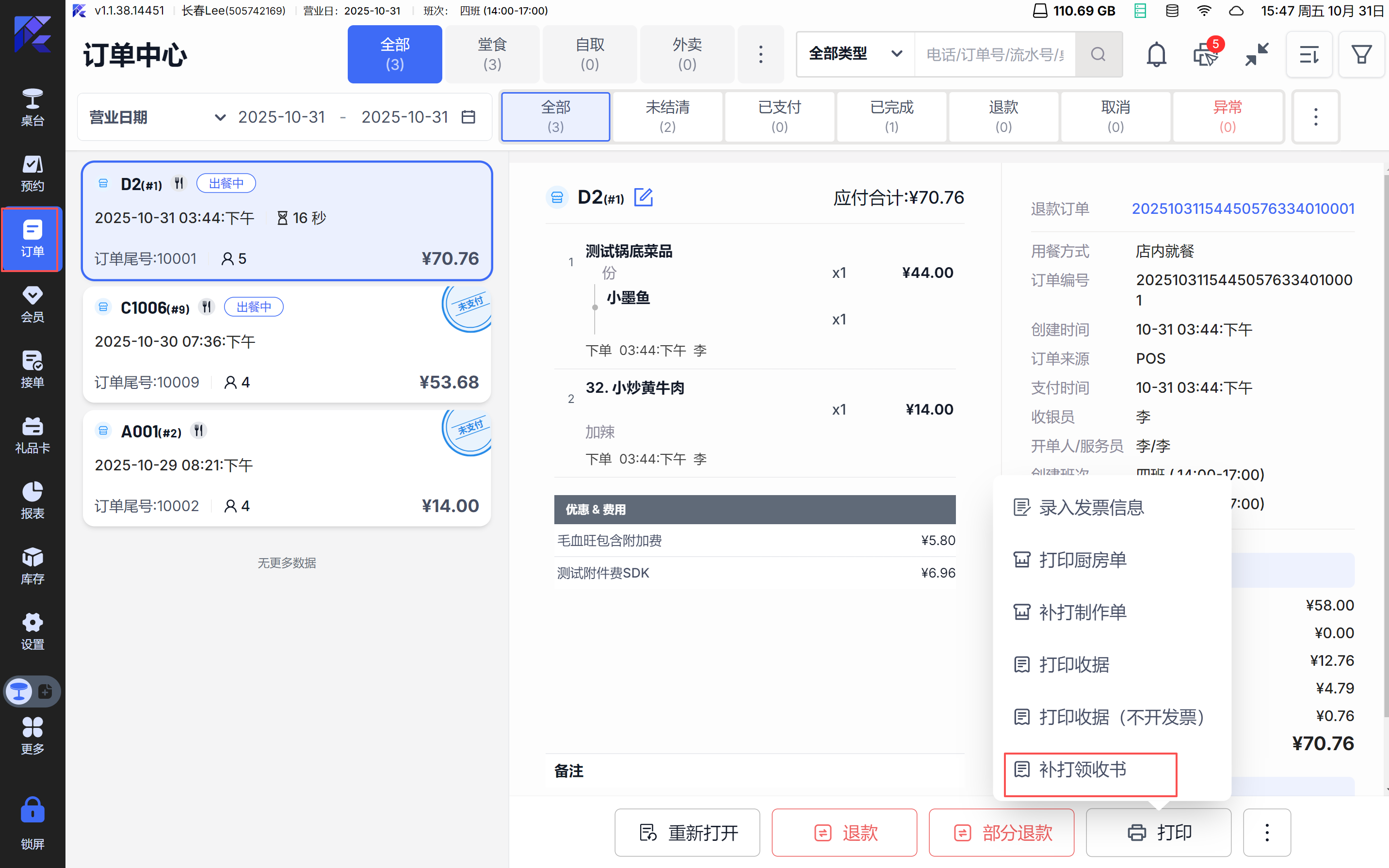This screenshot has height=868, width=1389.
Task: Expand the 全部类型 type dropdown
Action: click(x=855, y=54)
